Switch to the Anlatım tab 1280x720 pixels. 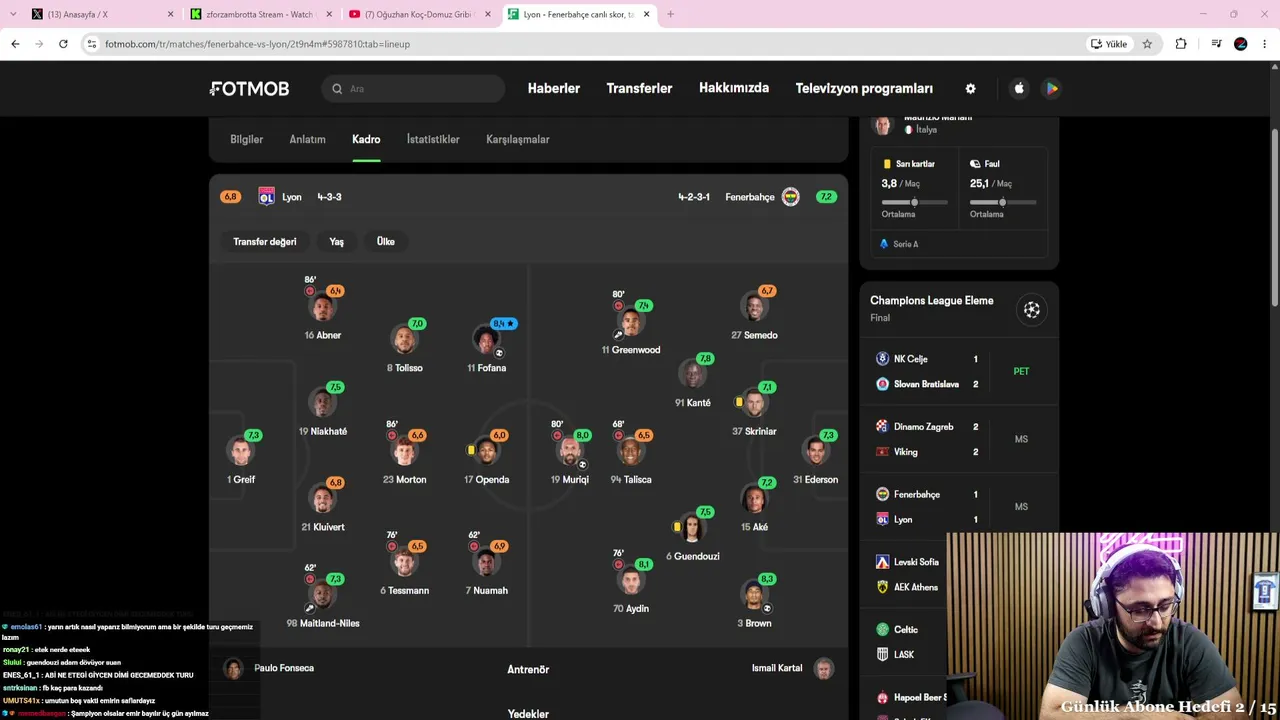tap(308, 139)
